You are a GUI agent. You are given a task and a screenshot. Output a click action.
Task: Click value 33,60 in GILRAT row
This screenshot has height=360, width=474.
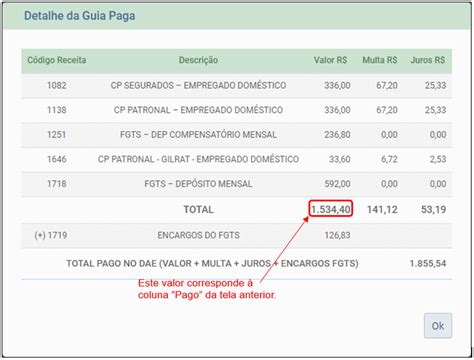340,159
